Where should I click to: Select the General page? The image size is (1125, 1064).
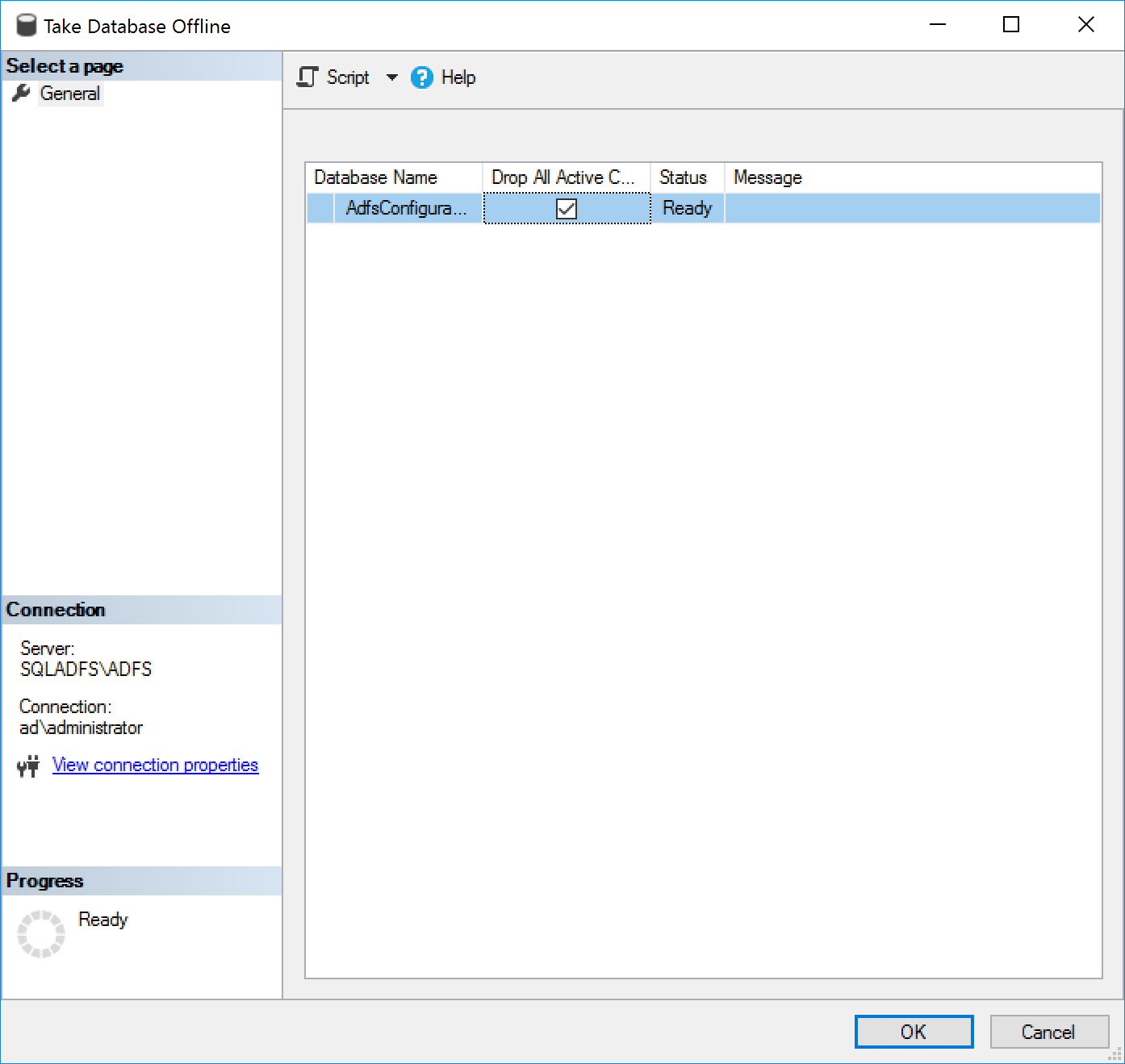click(70, 94)
